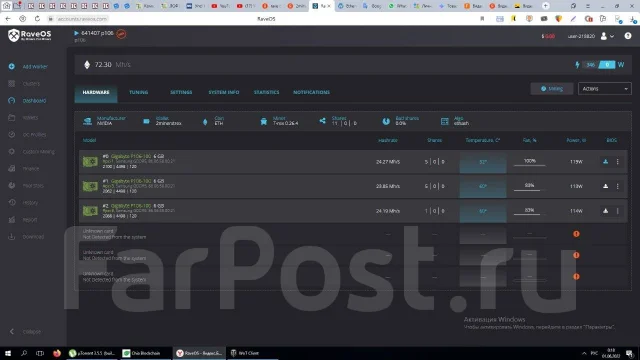
Task: Switch to the Statistics tab
Action: tap(266, 92)
